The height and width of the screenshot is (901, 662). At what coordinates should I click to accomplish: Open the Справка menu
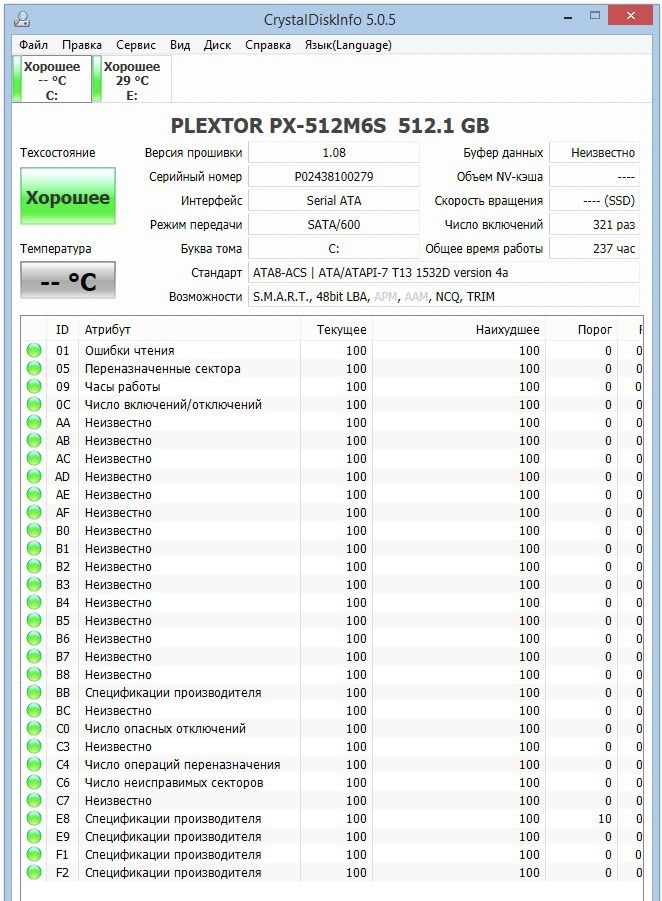point(268,45)
